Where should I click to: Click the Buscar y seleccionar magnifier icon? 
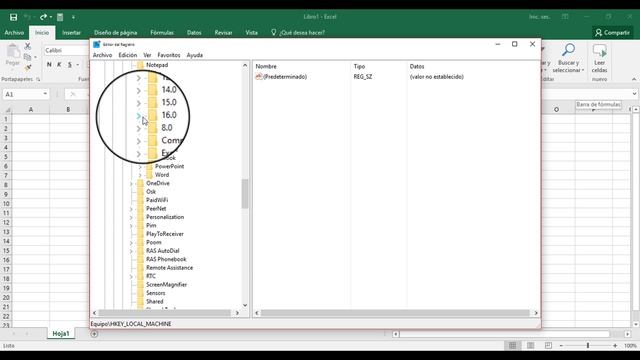point(568,50)
